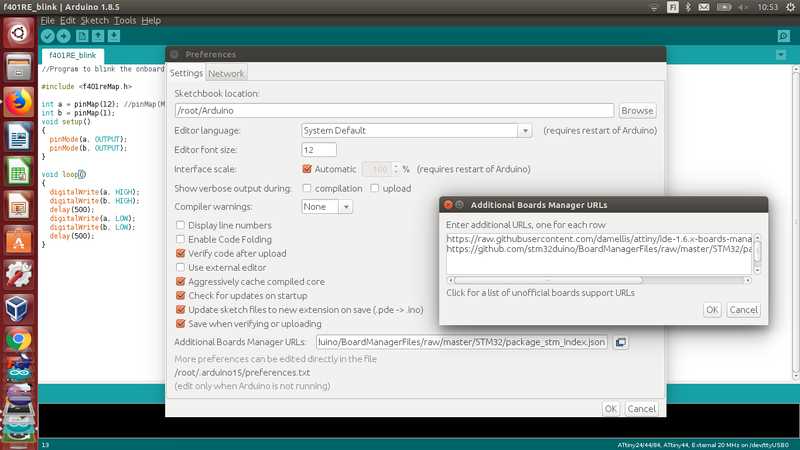Viewport: 800px width, 450px height.
Task: Toggle Update sketch files to new extension
Action: 180,310
